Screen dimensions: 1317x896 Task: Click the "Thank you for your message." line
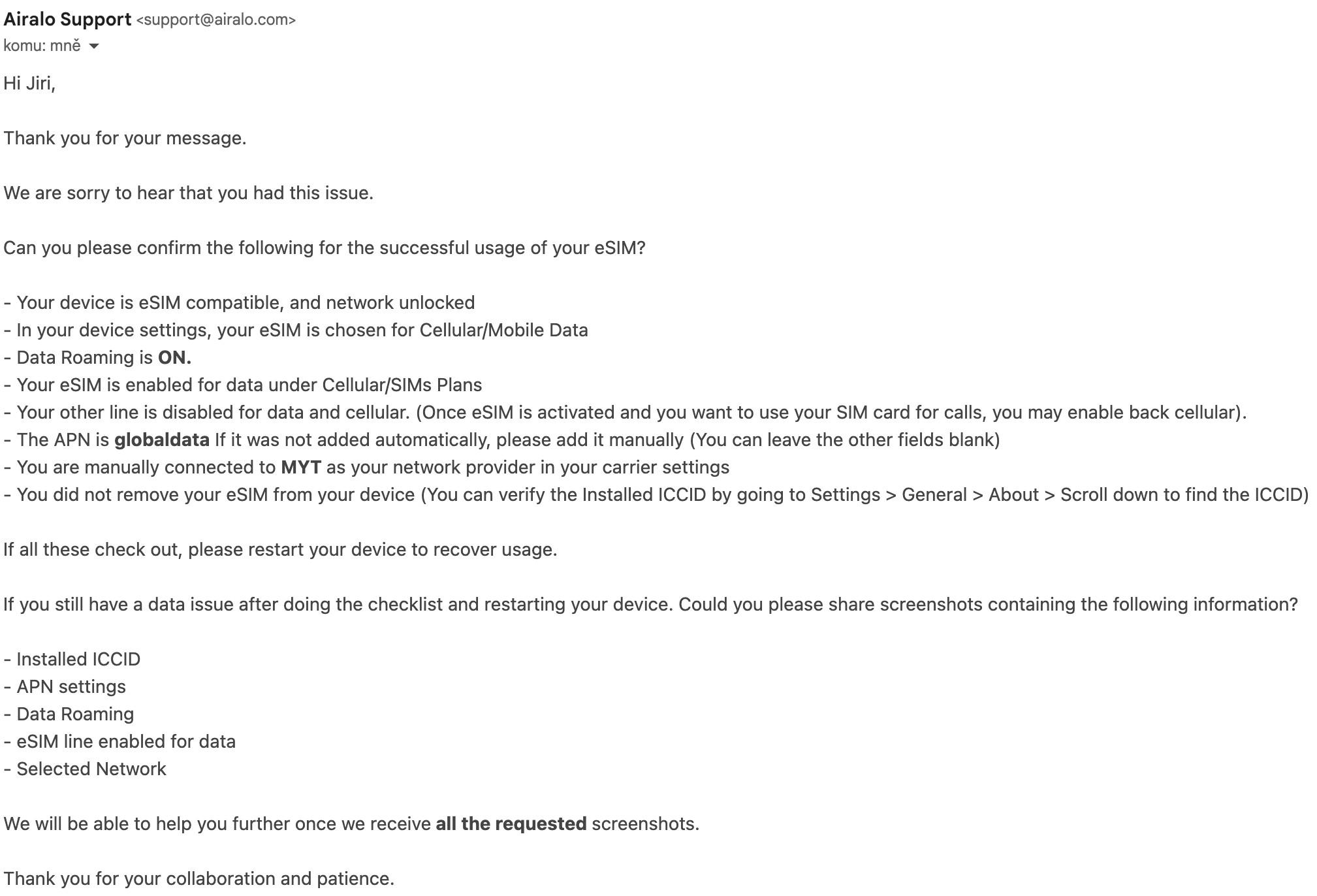125,138
